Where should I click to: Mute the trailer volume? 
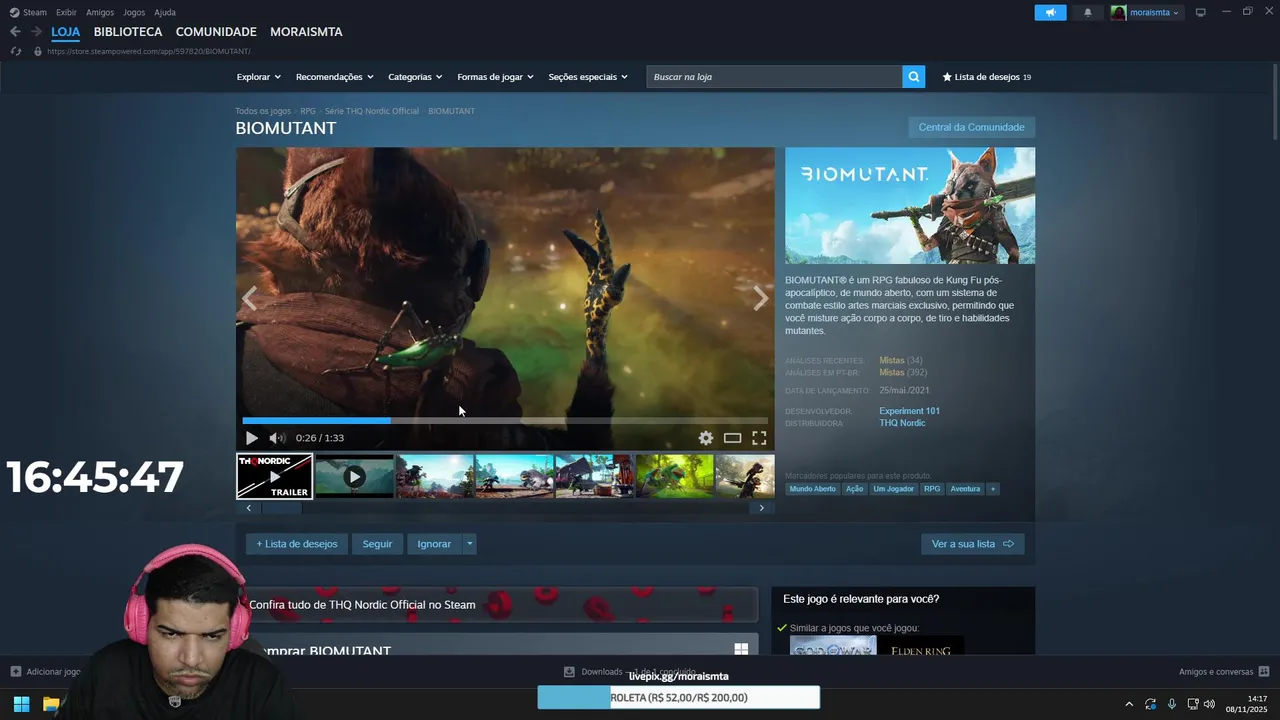tap(277, 438)
